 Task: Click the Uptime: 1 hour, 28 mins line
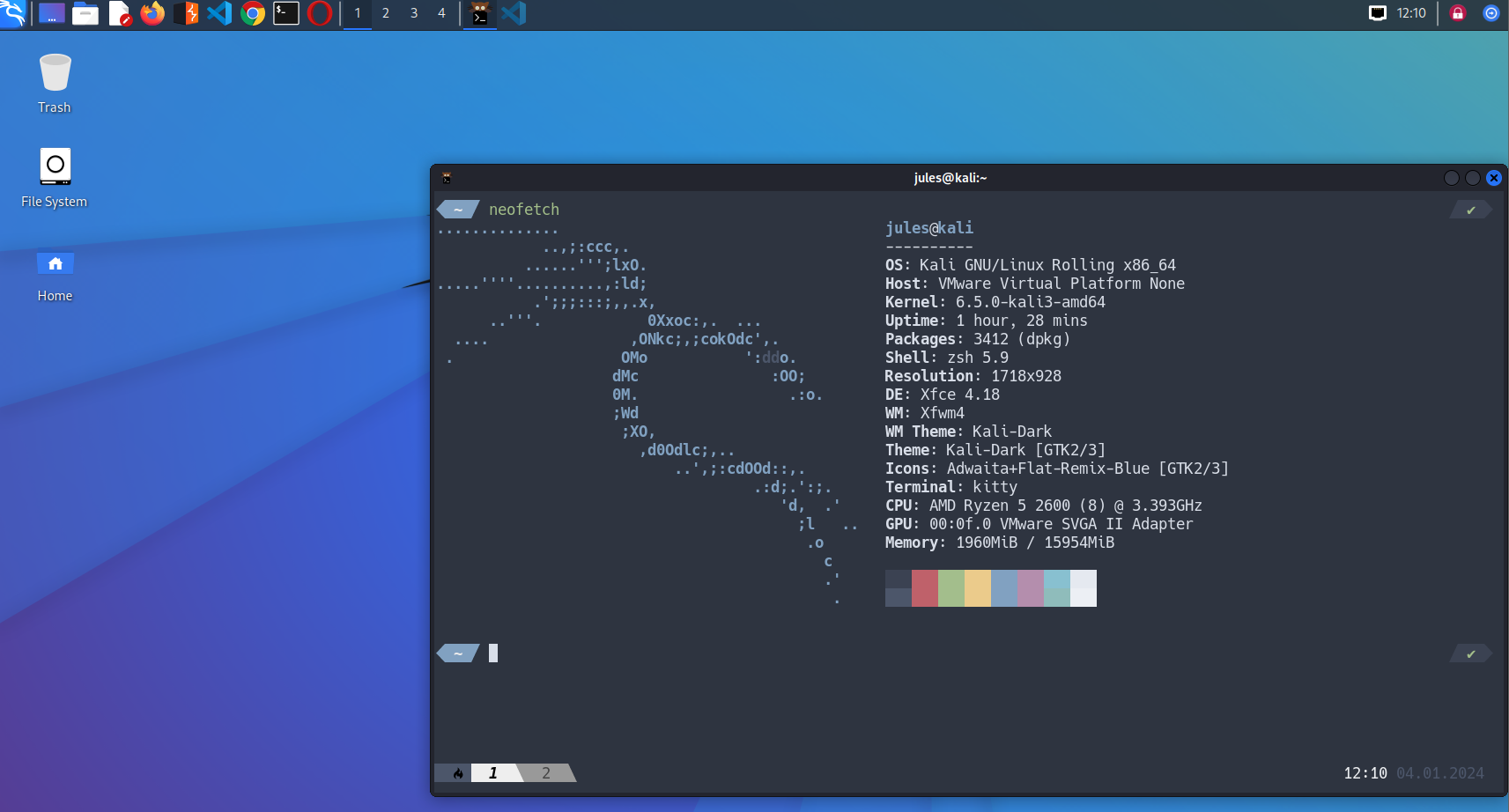tap(987, 321)
